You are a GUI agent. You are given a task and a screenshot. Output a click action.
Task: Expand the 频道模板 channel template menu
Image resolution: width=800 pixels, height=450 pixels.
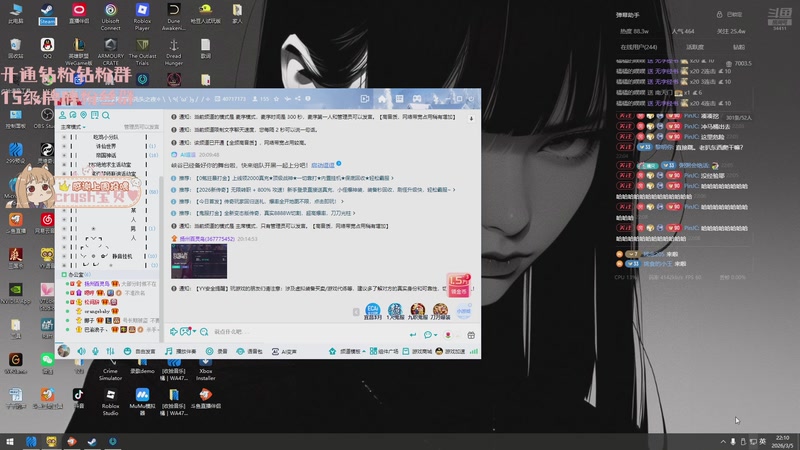click(347, 352)
